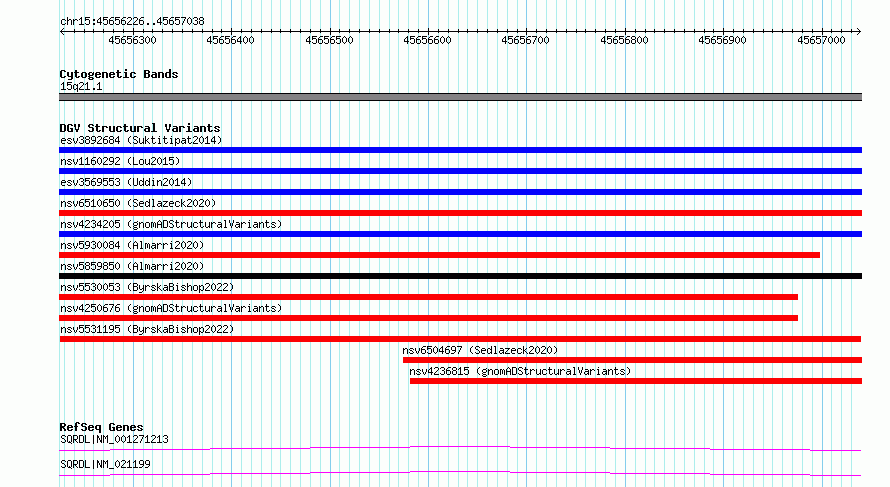Open the nsv5859850 (Almarri2020) label
This screenshot has height=487, width=890.
pos(132,266)
